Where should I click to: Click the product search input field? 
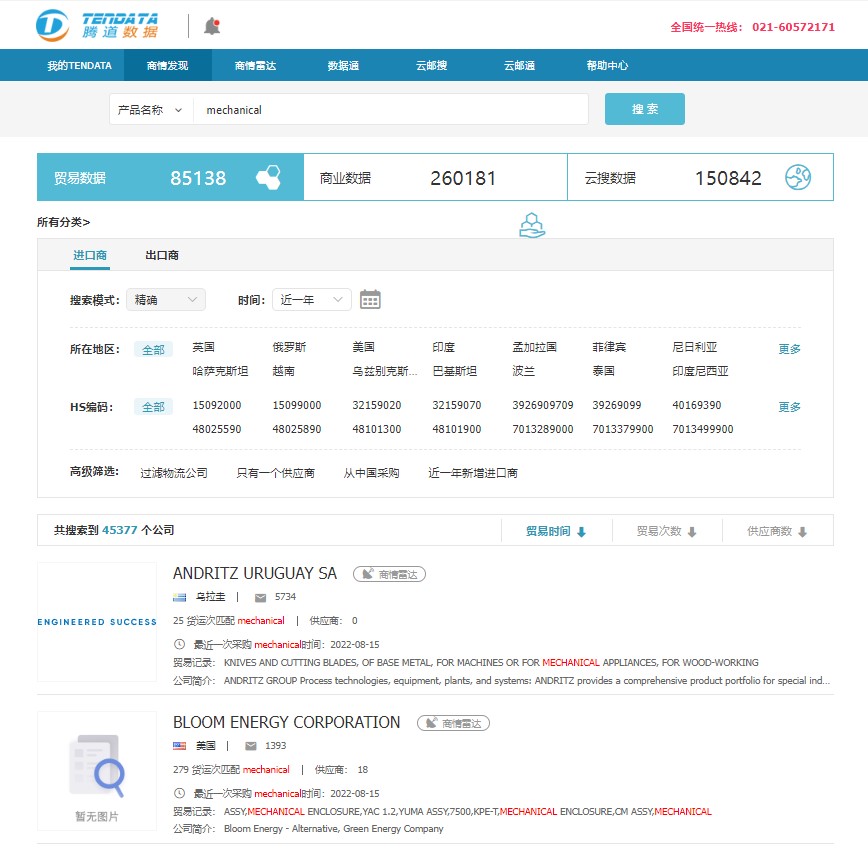[391, 110]
